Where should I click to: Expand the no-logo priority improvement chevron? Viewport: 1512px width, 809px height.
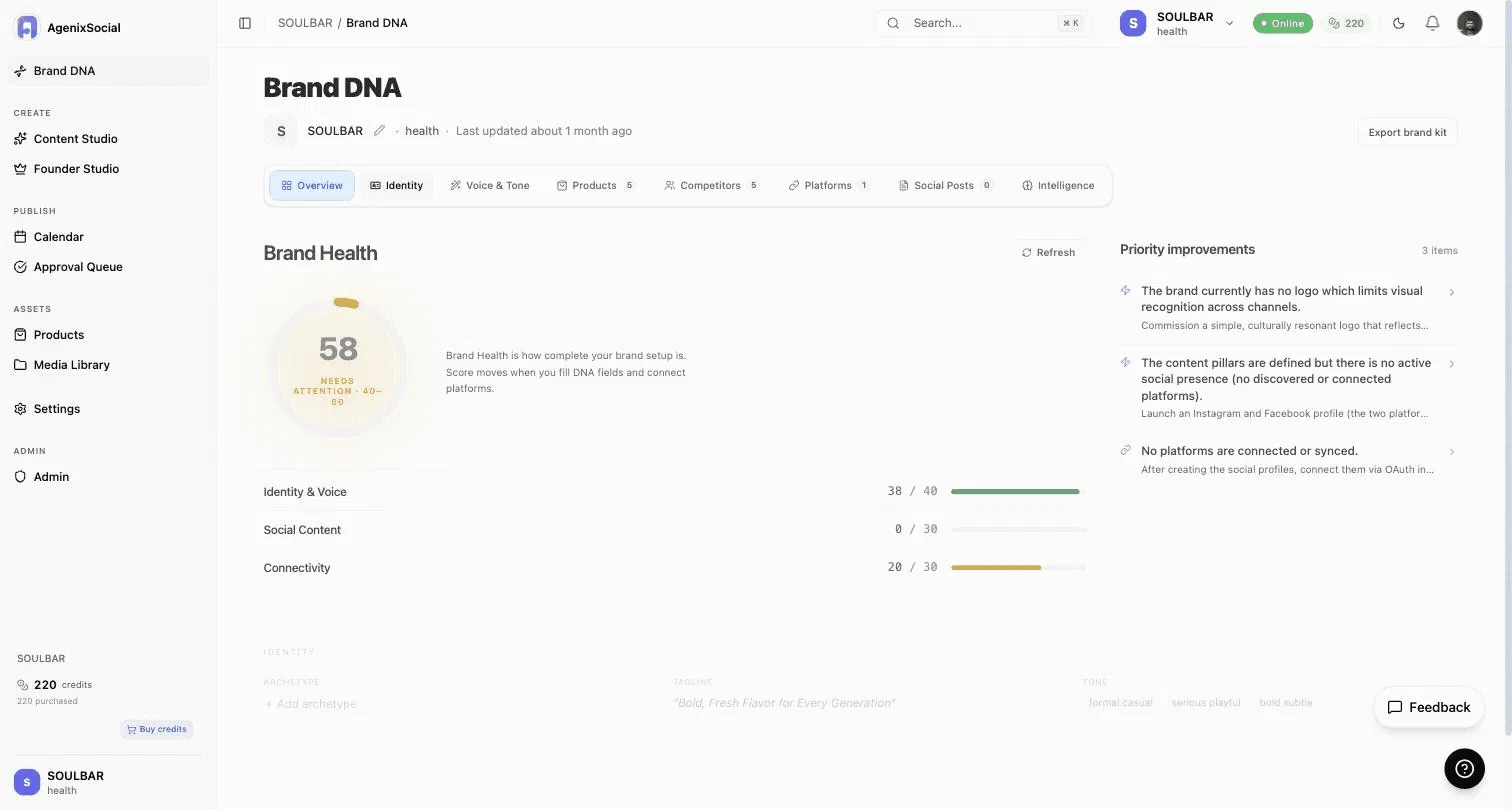pyautogui.click(x=1451, y=292)
